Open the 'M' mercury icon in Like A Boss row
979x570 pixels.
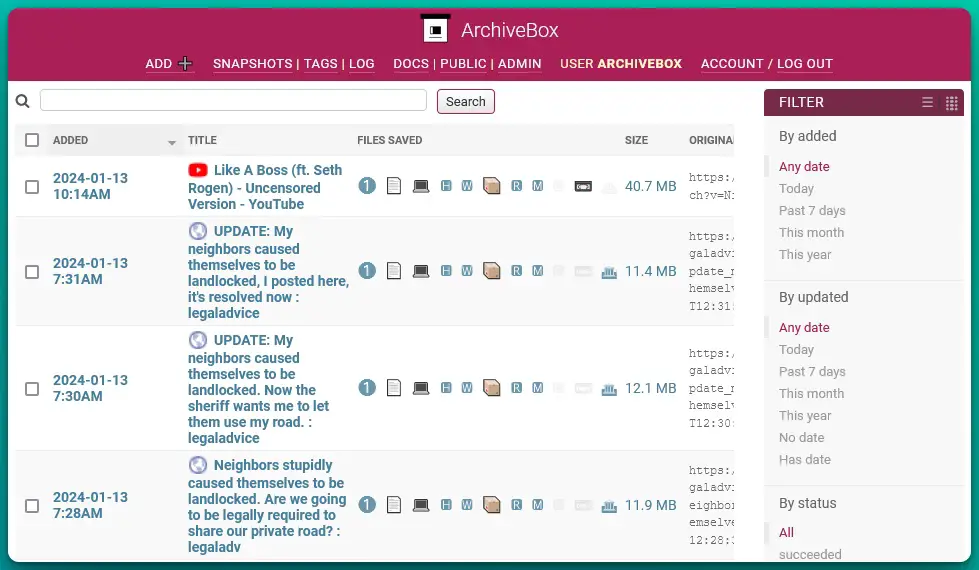[x=538, y=185]
